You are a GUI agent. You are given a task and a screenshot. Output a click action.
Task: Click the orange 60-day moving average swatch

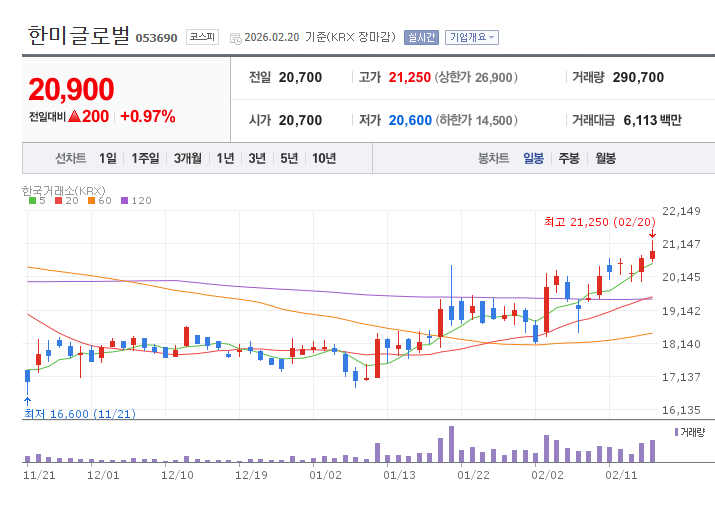point(91,201)
